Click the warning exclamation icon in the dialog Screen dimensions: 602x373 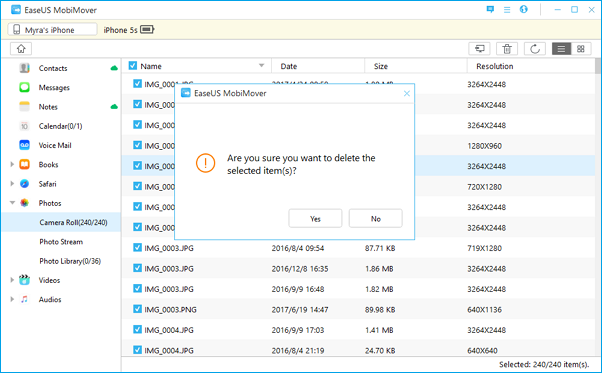[x=205, y=163]
